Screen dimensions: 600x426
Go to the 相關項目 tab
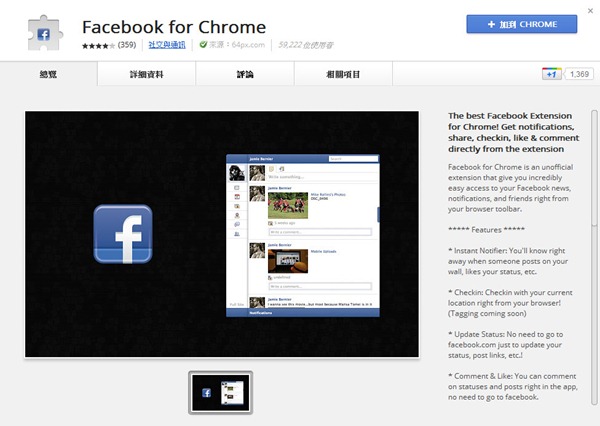coord(343,74)
